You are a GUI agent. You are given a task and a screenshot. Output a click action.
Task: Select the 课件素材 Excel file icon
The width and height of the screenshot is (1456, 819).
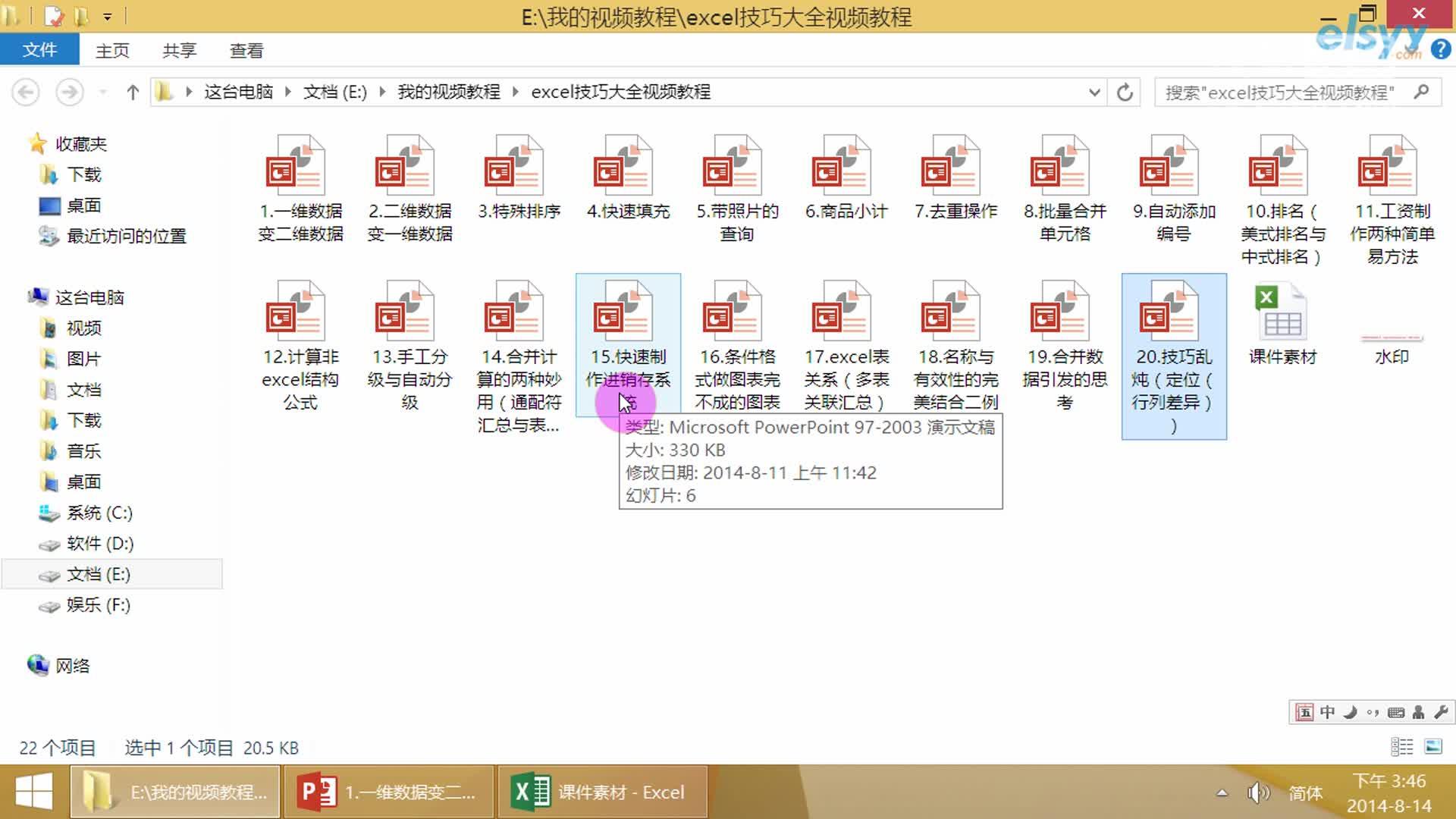1282,312
